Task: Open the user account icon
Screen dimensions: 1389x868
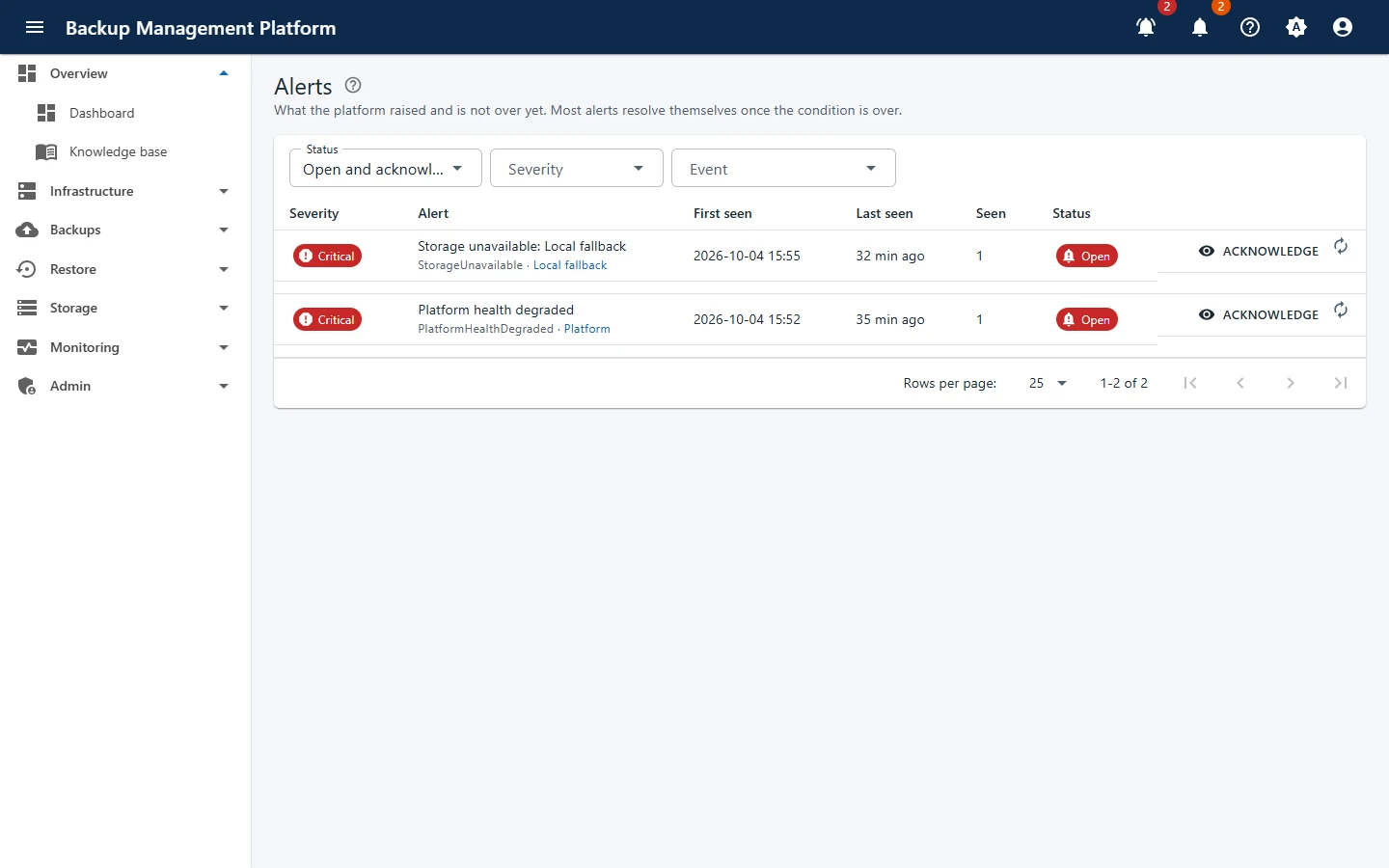Action: coord(1343,27)
